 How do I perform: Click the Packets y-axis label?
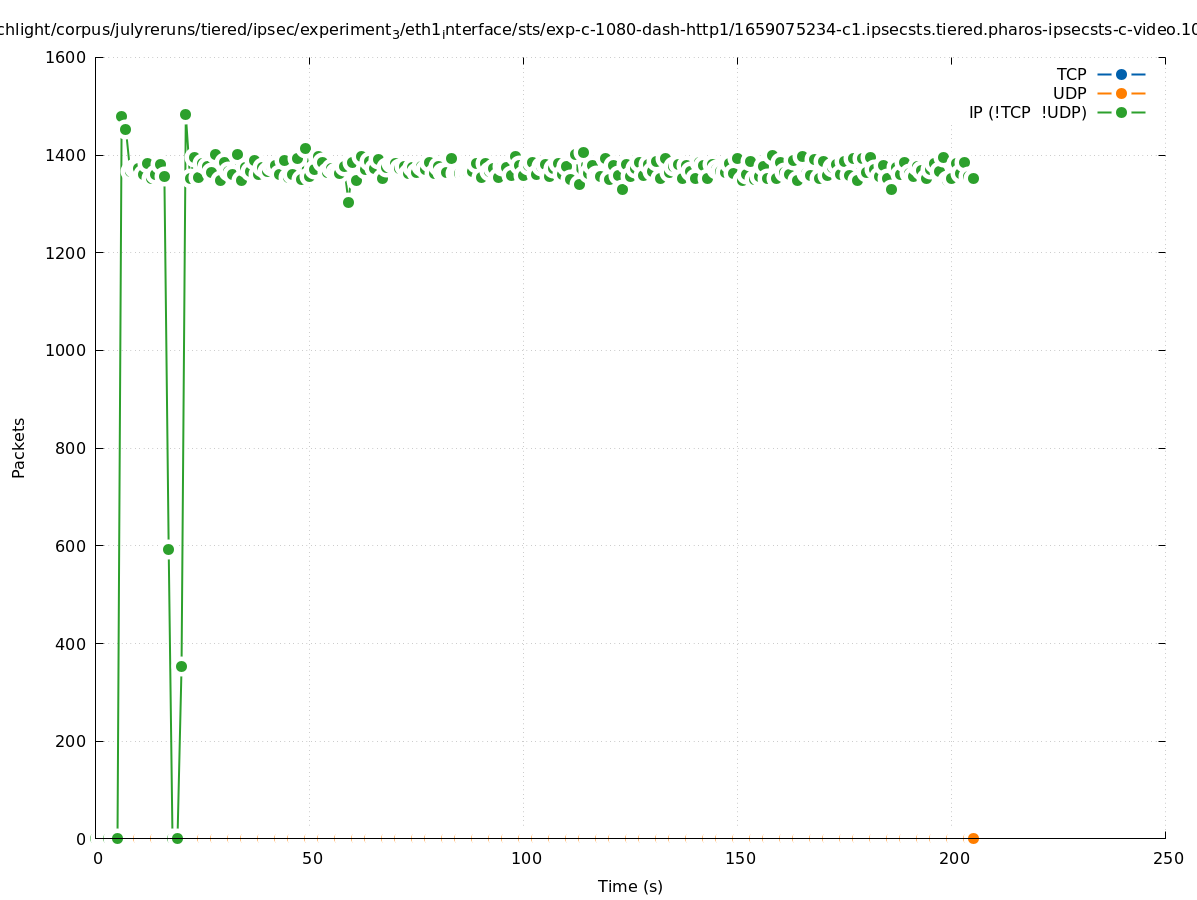click(19, 448)
